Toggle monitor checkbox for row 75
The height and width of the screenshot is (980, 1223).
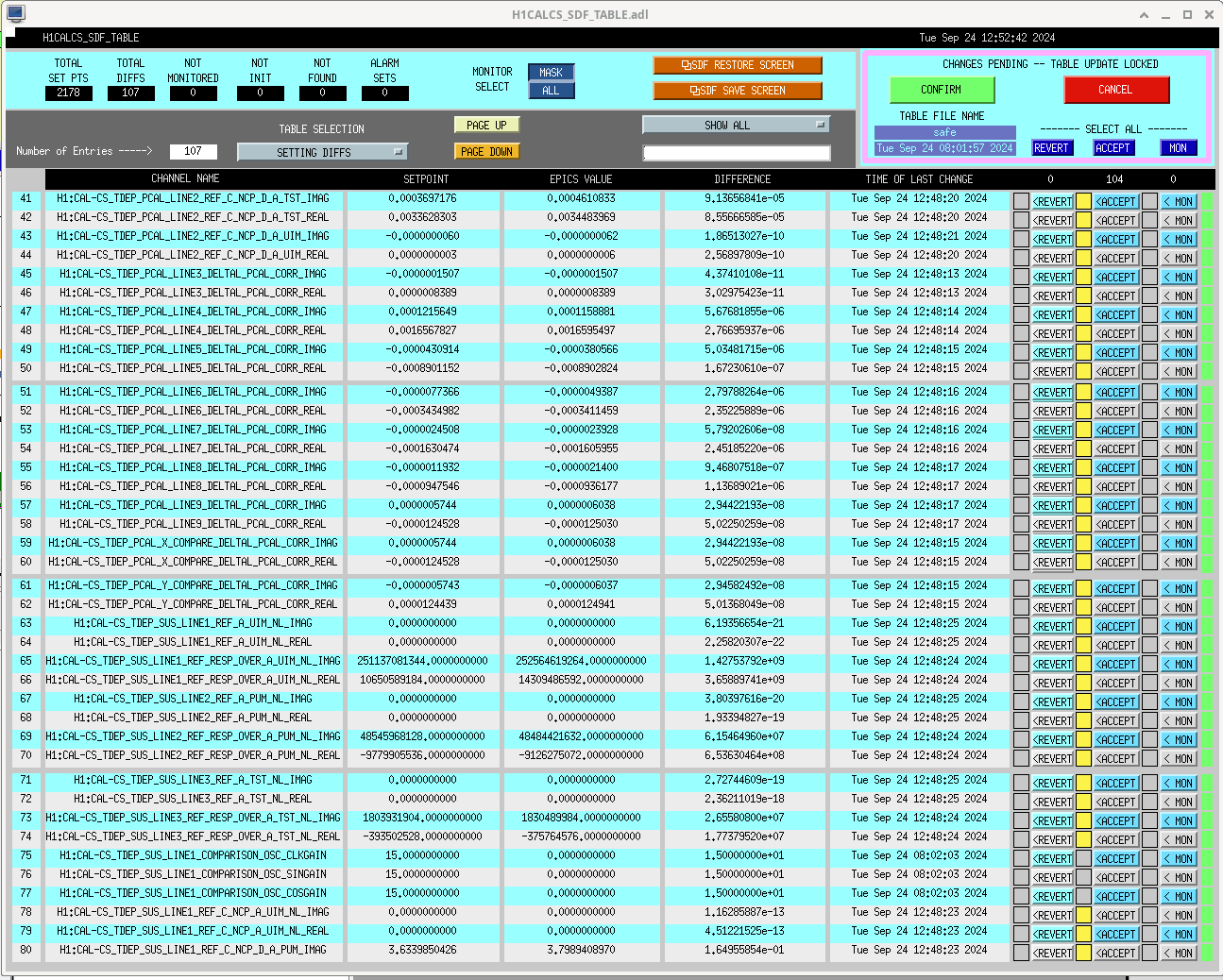click(x=1149, y=858)
